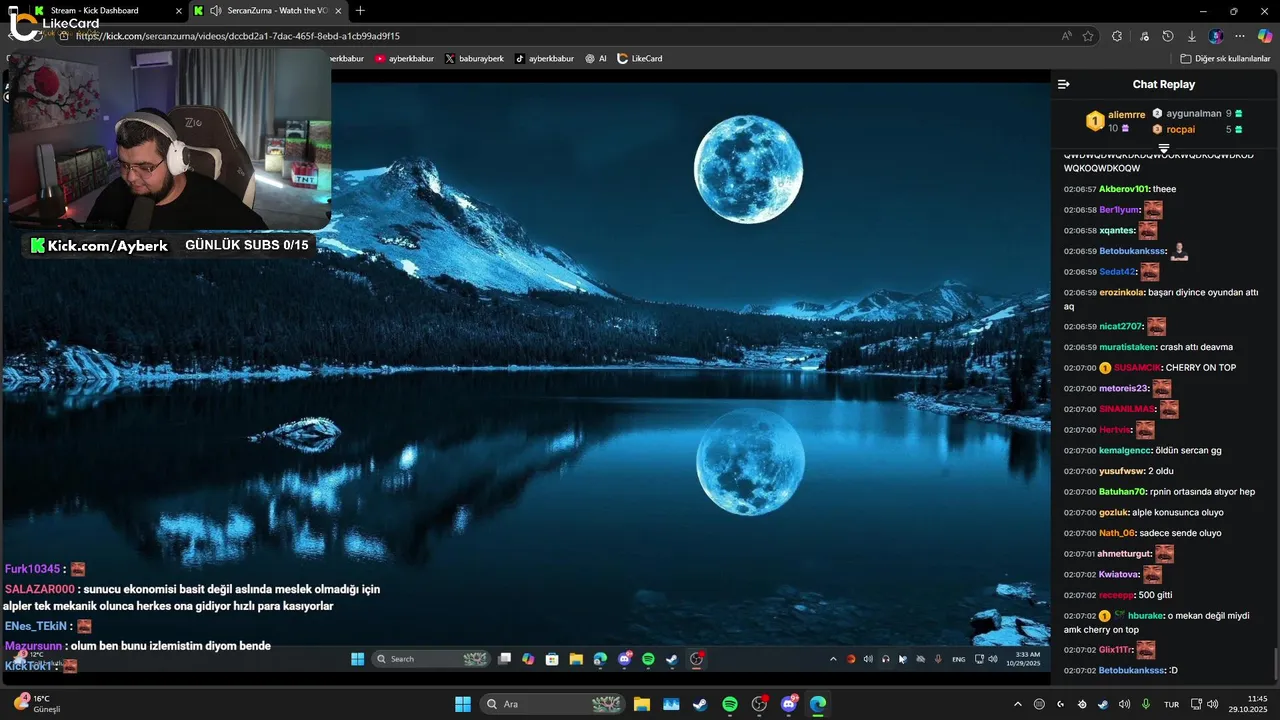Image resolution: width=1280 pixels, height=720 pixels.
Task: Click chat username muratistaken
Action: 1127,347
